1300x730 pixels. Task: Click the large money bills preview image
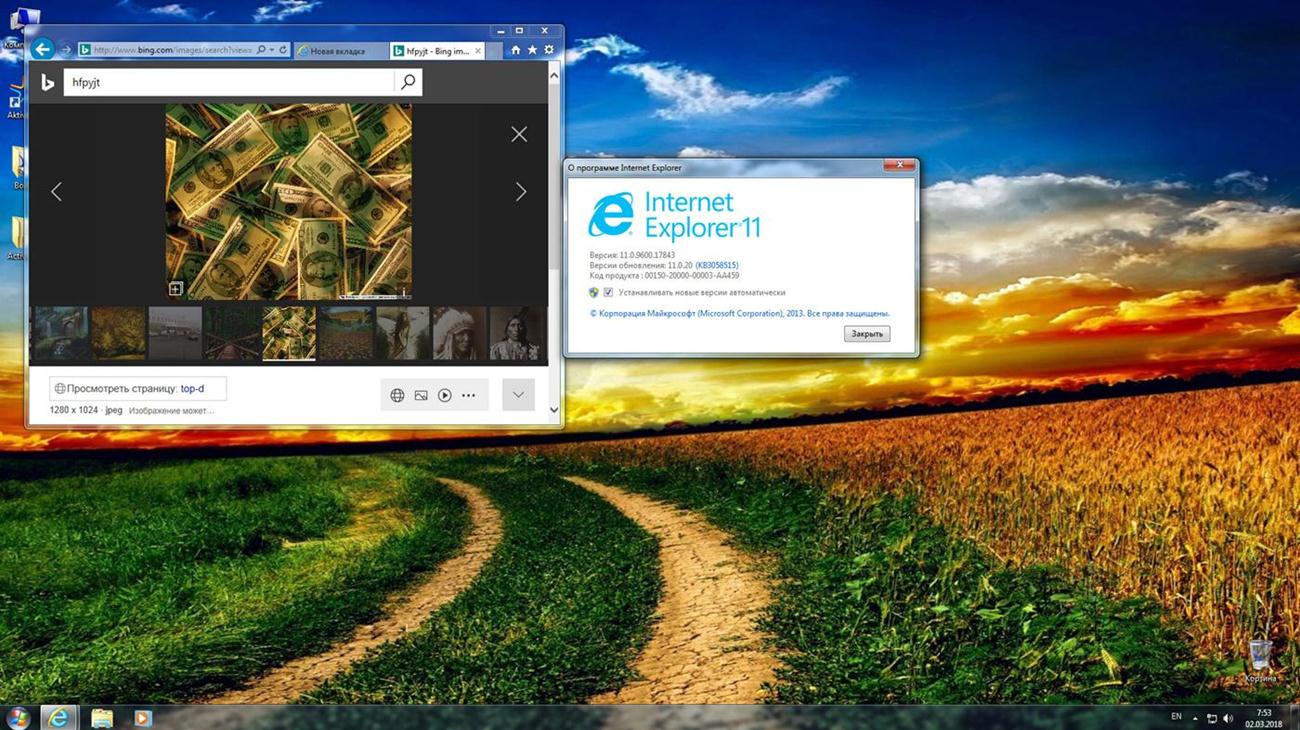288,201
